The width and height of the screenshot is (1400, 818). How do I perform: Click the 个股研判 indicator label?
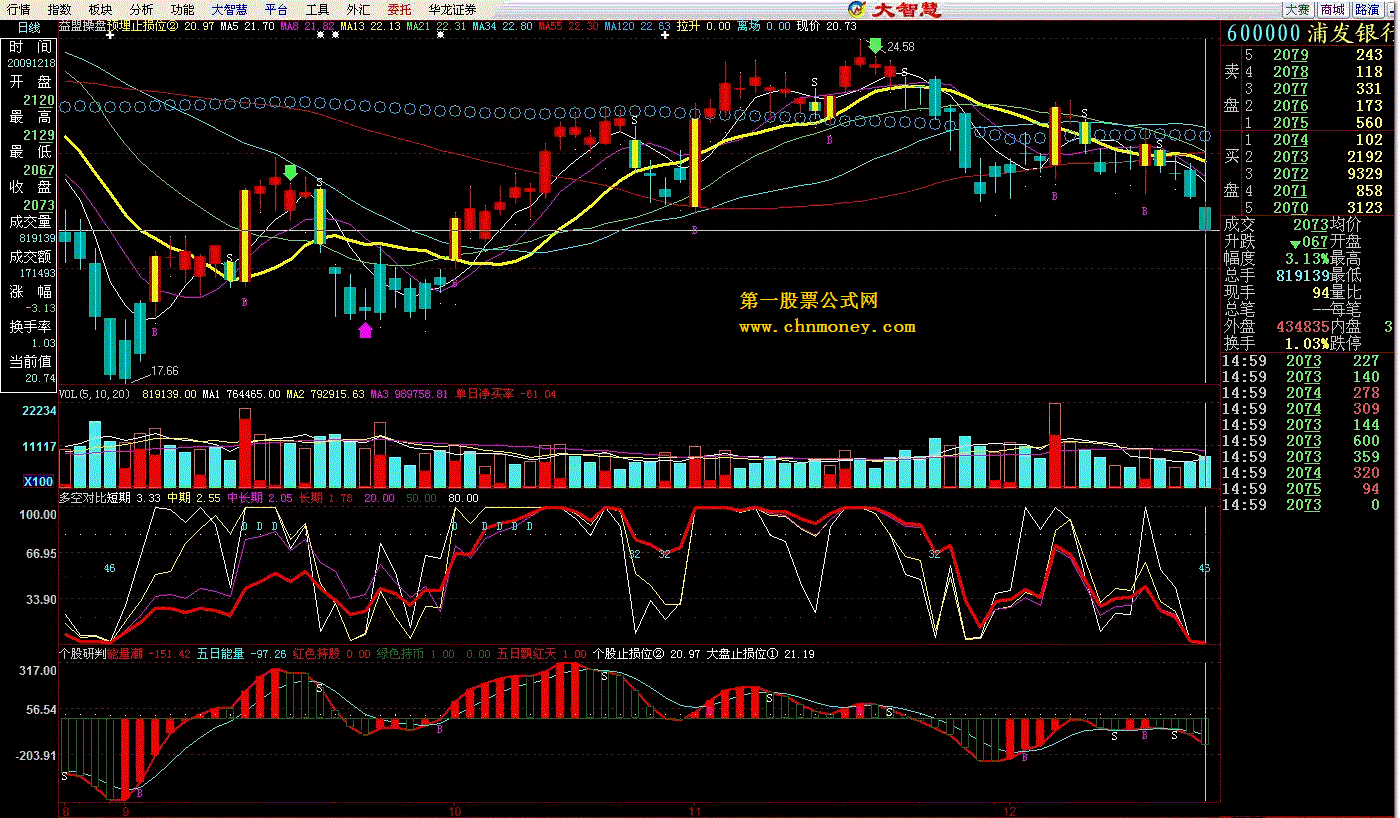pos(83,653)
